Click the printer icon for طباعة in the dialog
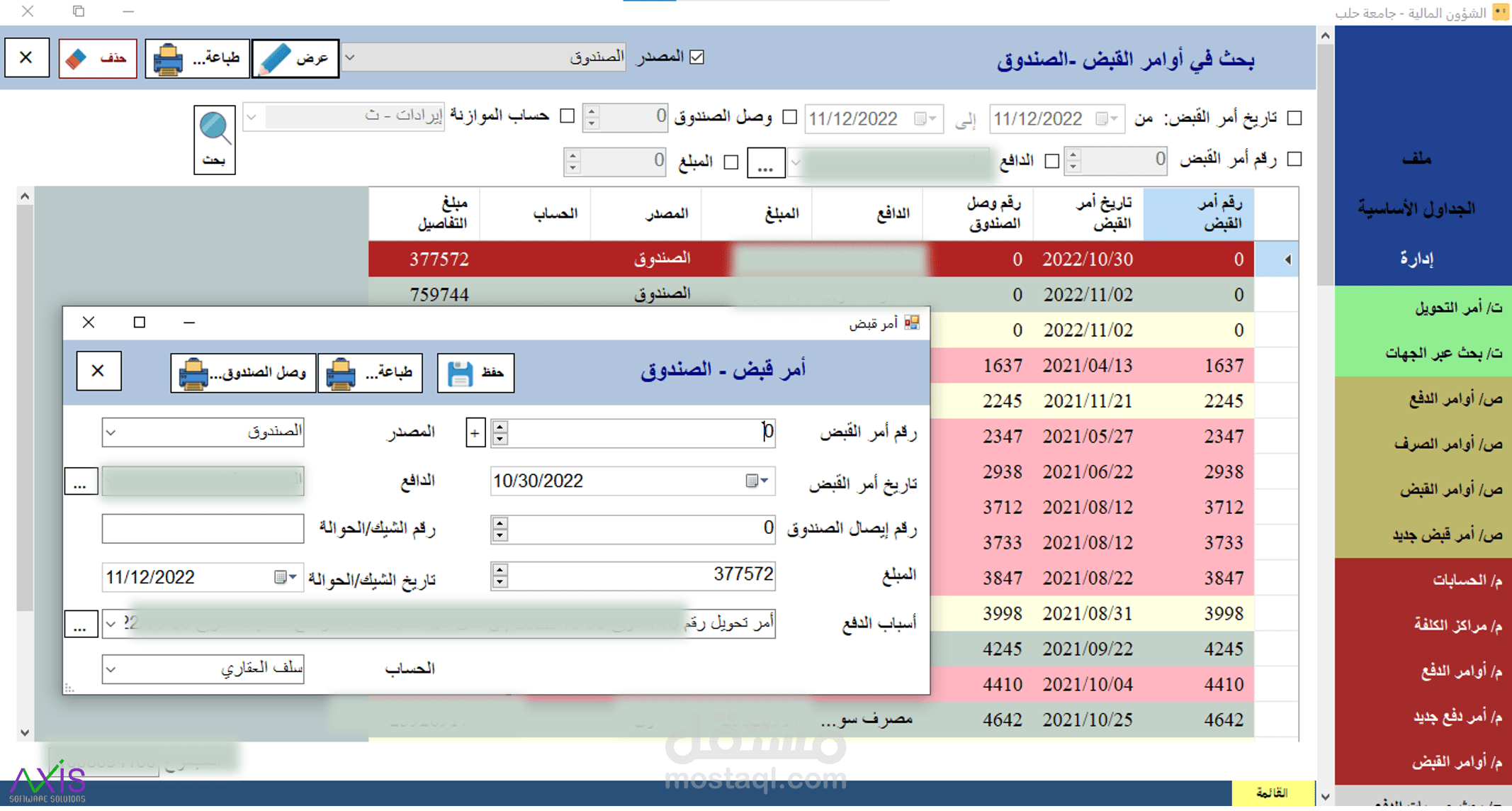Screen dimensions: 1512x811 point(341,373)
